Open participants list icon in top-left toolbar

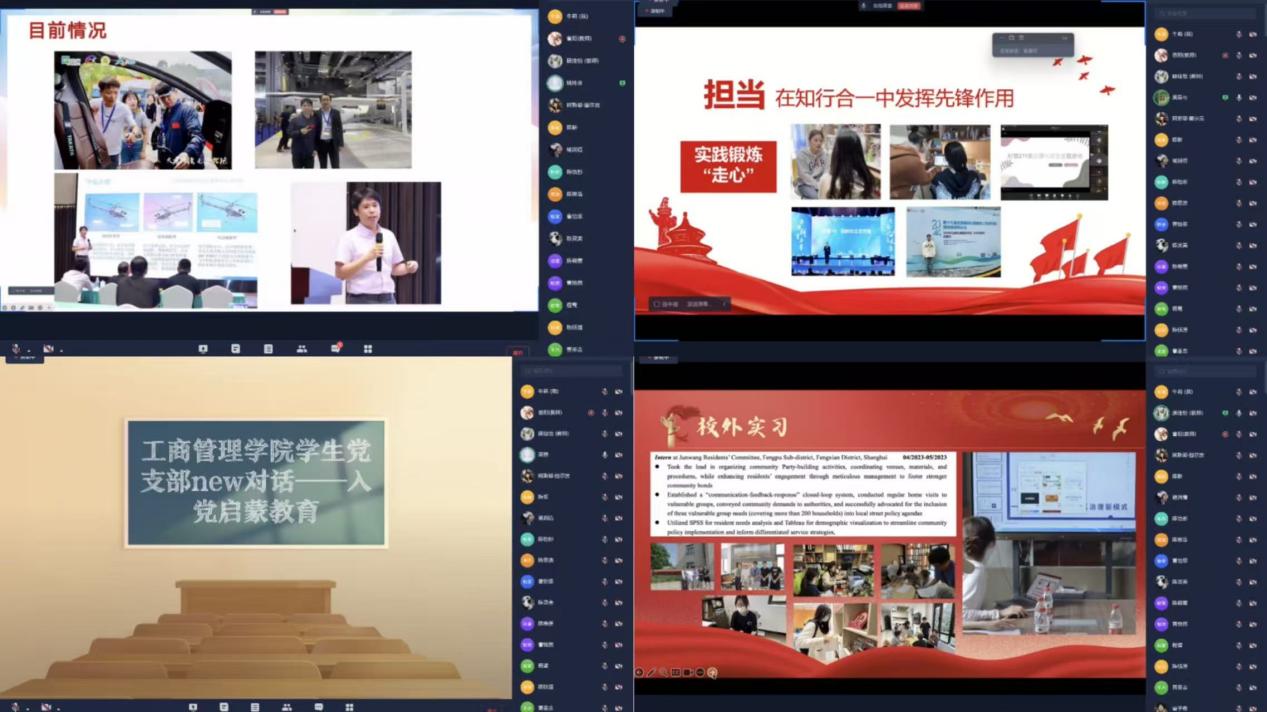(x=301, y=349)
